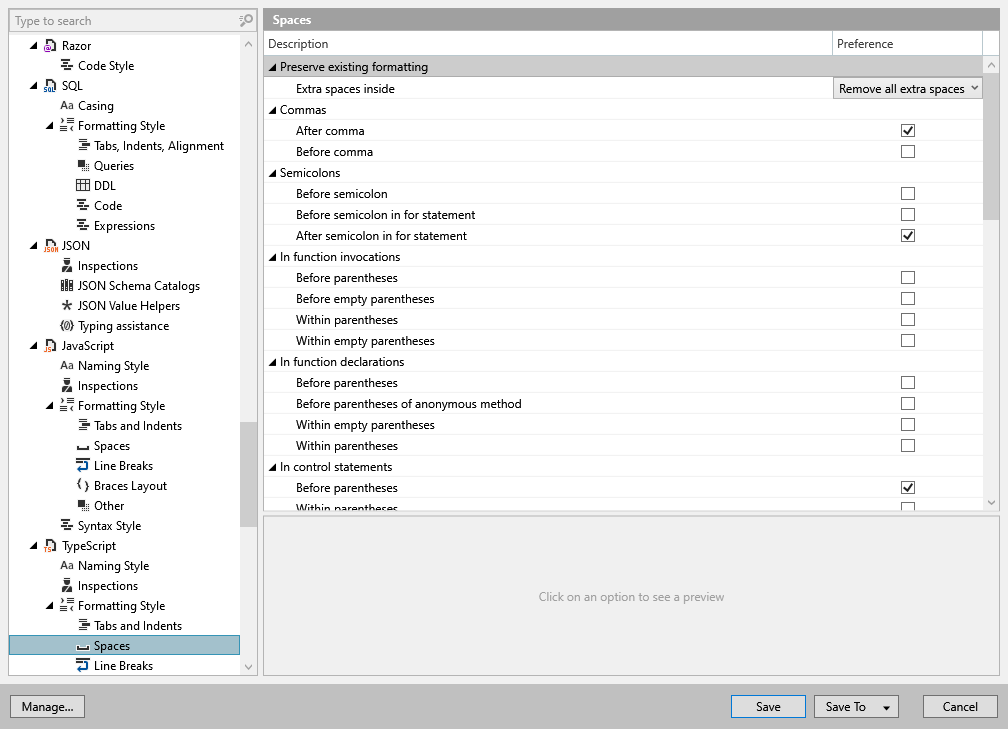Check Before empty parentheses in function invocations
Screen dimensions: 1008x729
(908, 298)
